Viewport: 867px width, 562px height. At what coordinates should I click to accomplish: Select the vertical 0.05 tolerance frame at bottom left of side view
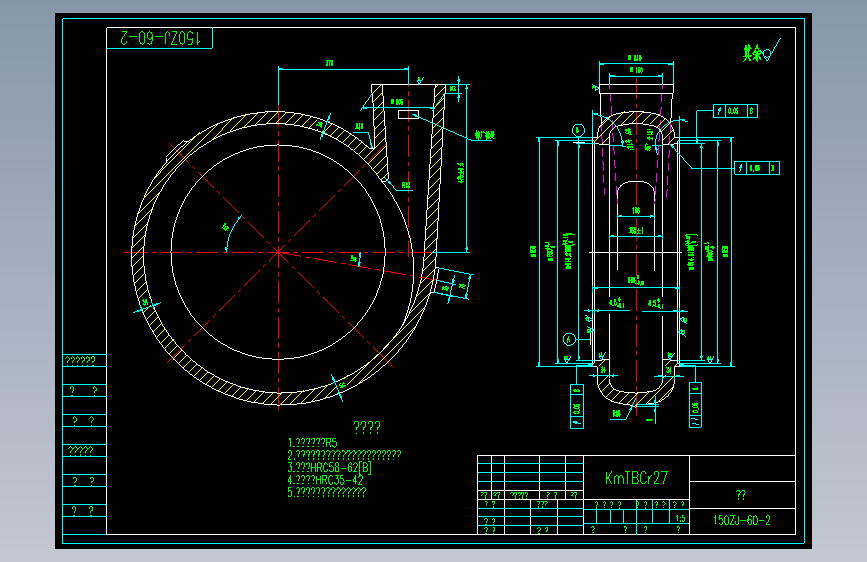pos(577,406)
